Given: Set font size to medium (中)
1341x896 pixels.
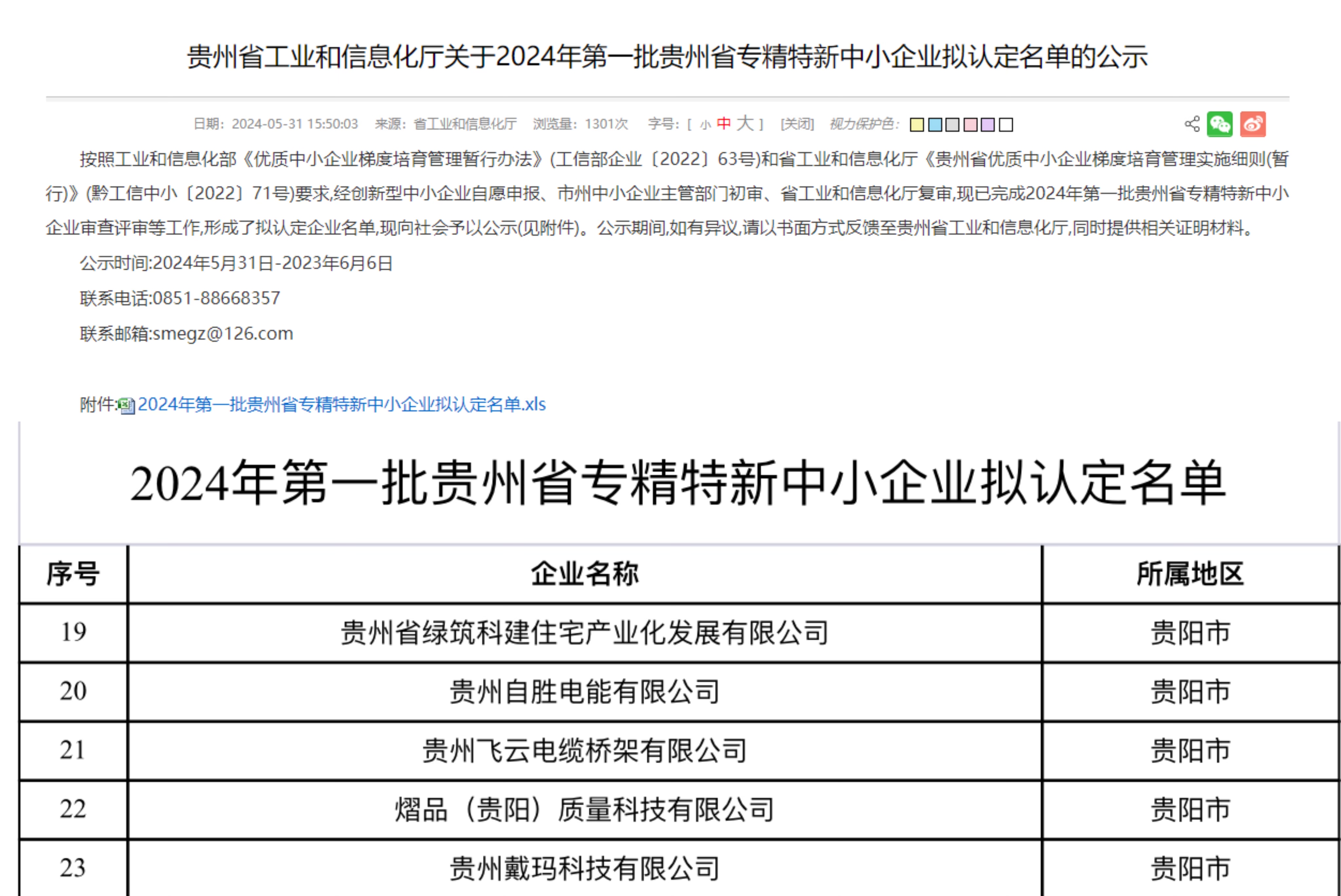Looking at the screenshot, I should pos(724,123).
